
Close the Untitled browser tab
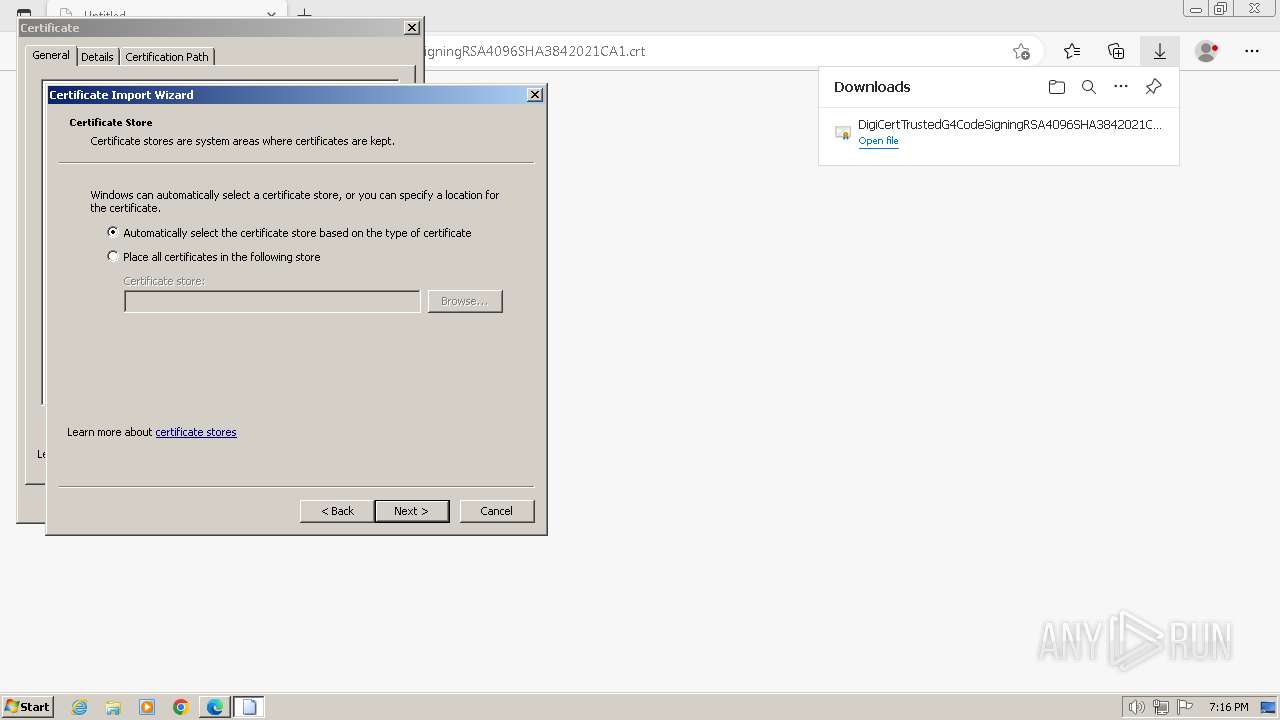(x=271, y=14)
